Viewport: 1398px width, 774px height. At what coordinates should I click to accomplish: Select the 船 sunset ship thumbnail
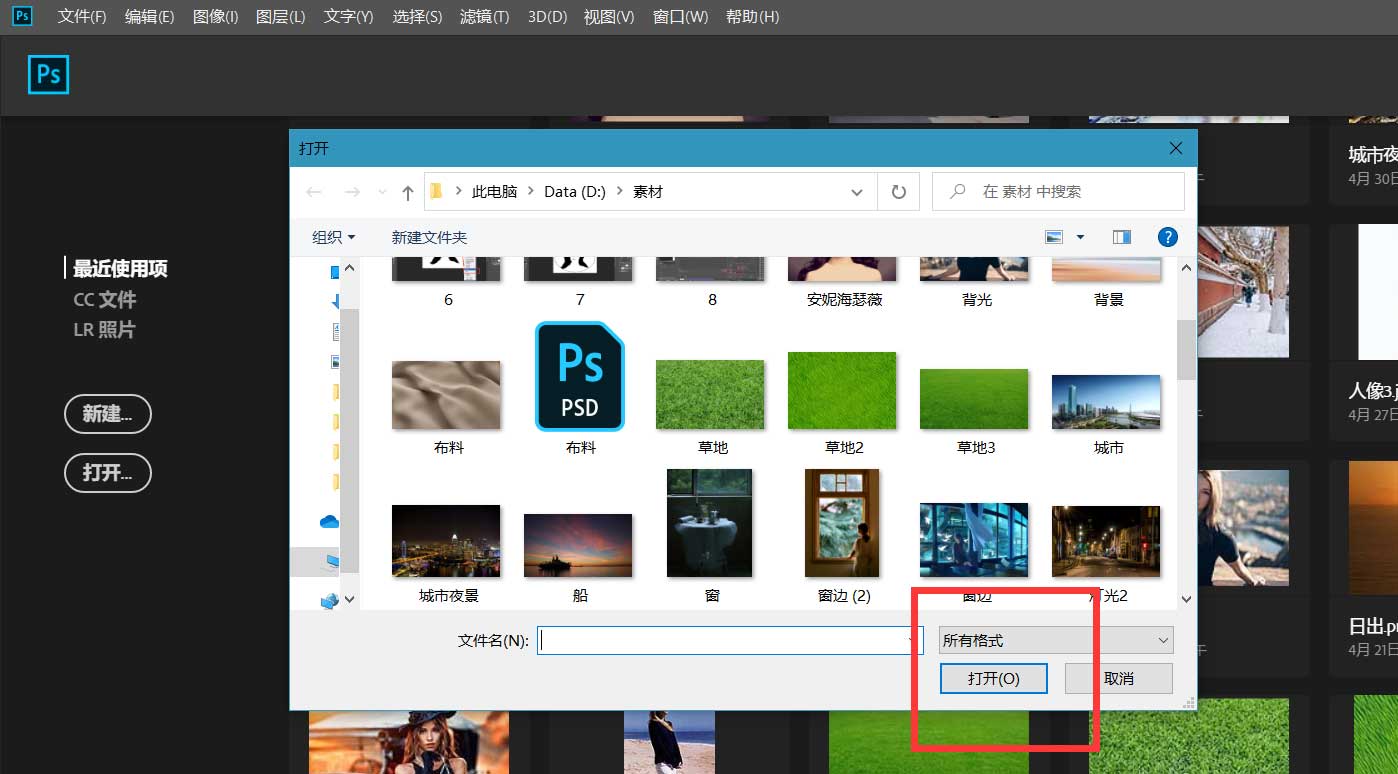tap(578, 545)
